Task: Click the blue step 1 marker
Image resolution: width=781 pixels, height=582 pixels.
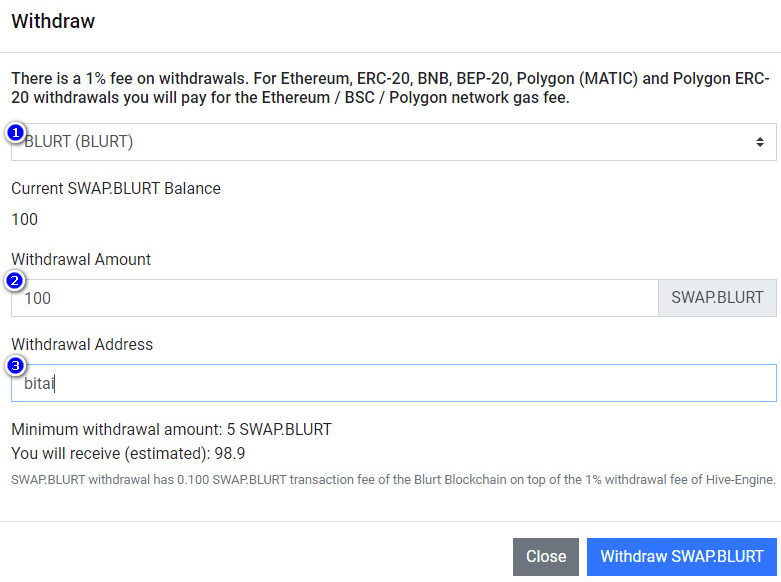Action: (x=15, y=132)
